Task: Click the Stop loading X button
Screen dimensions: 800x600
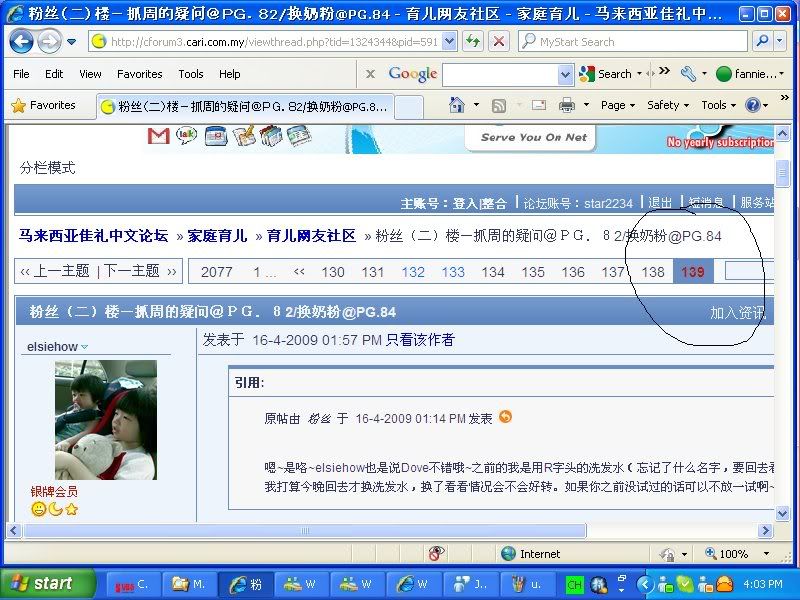Action: [x=498, y=41]
